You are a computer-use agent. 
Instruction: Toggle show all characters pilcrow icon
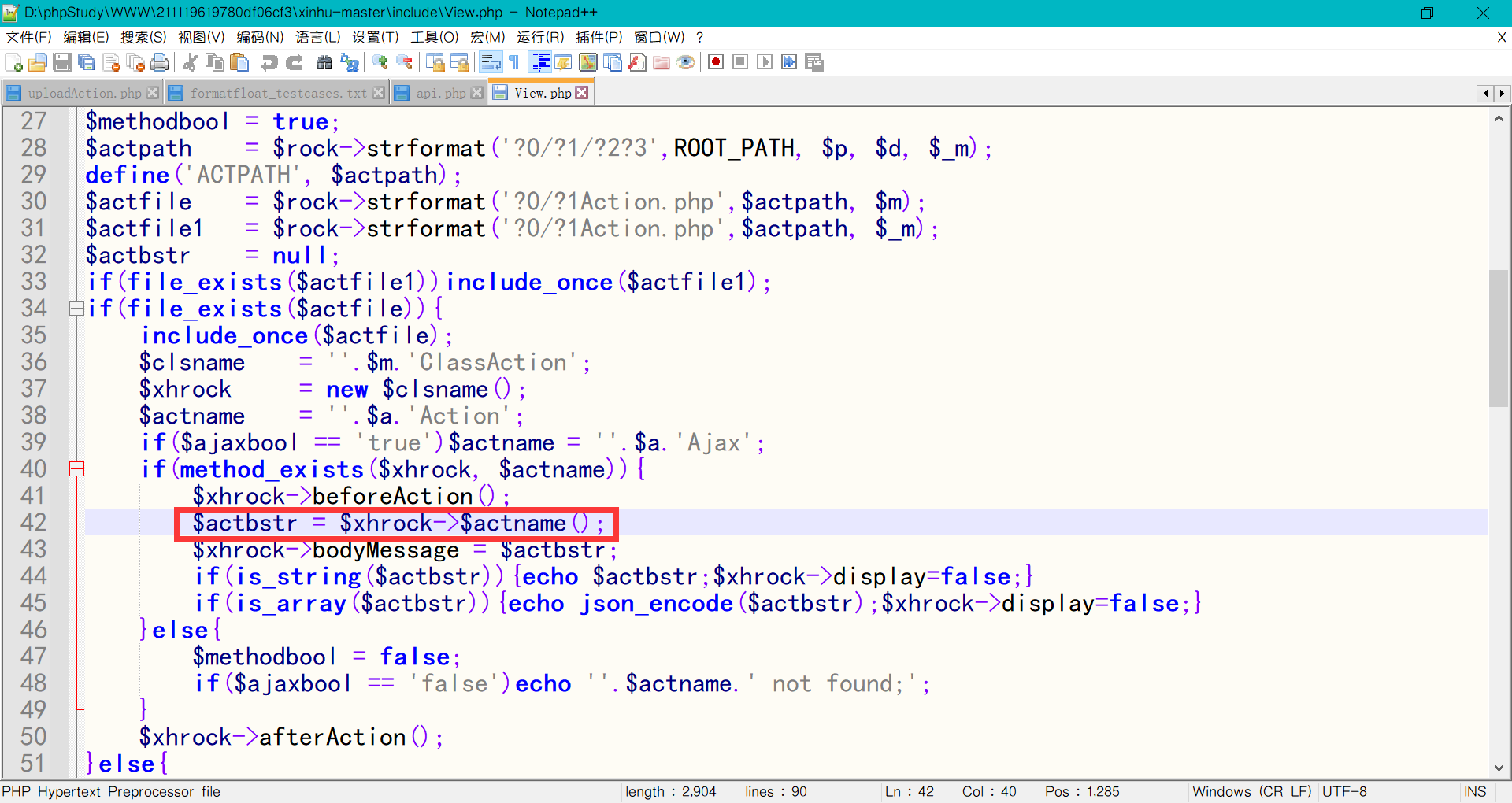click(514, 62)
